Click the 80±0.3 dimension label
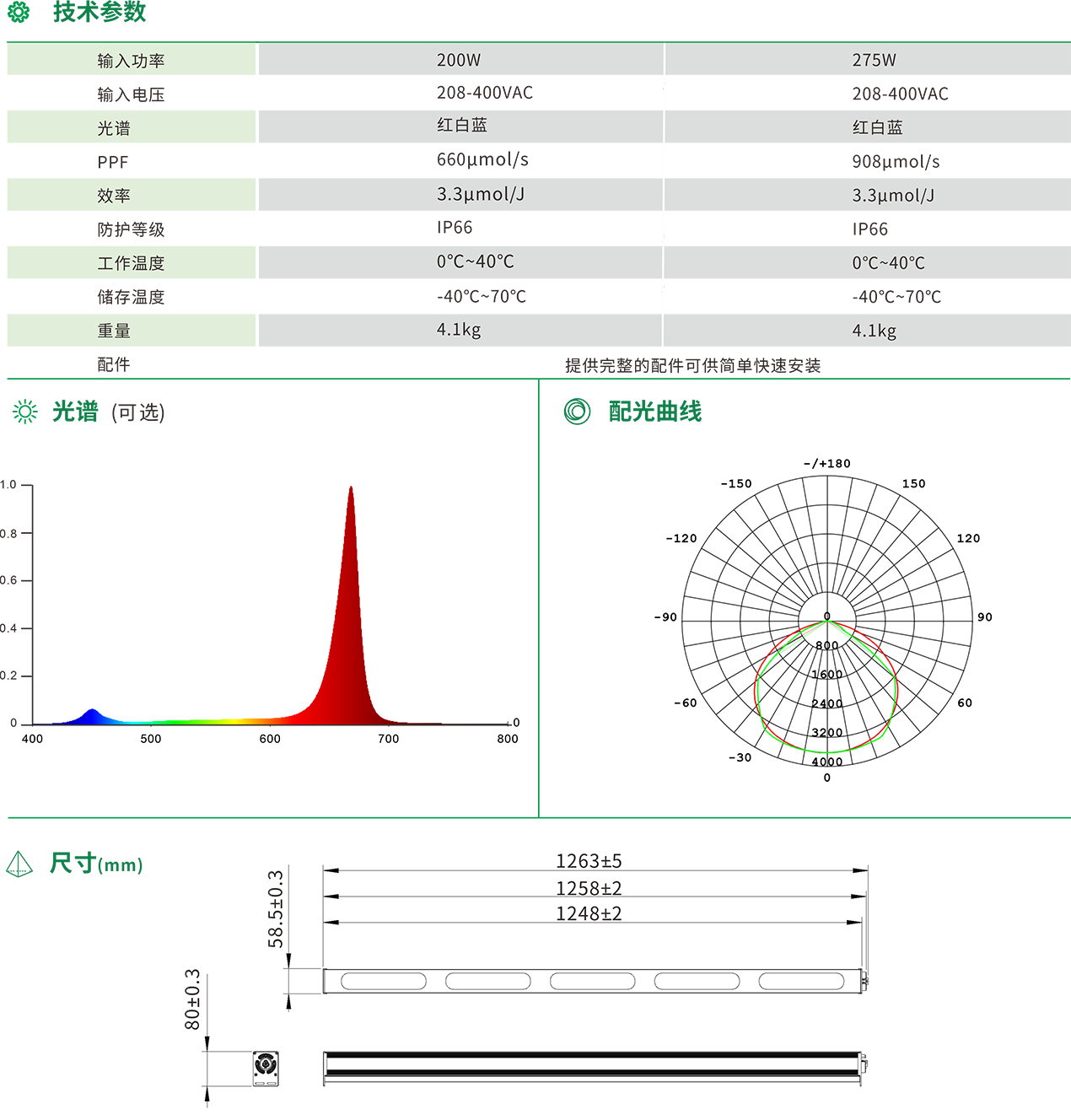 pos(192,999)
